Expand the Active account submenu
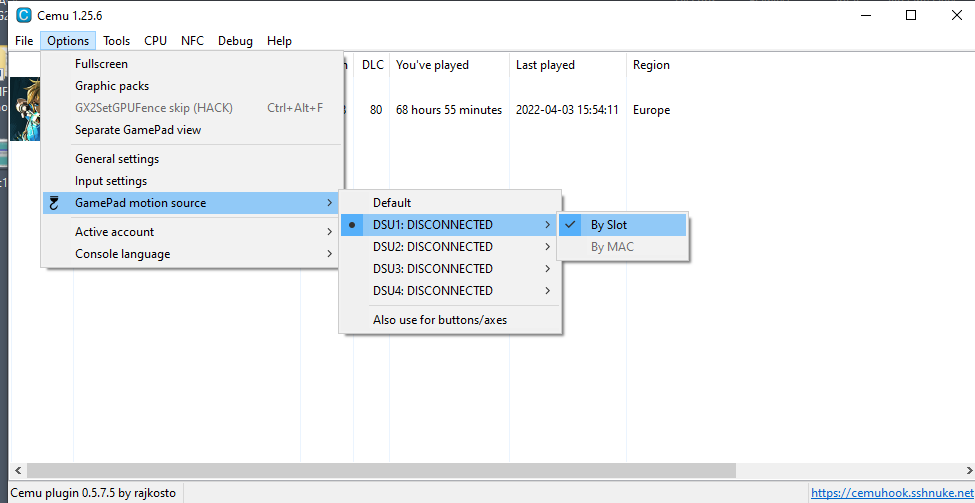Viewport: 975px width, 503px height. (192, 232)
